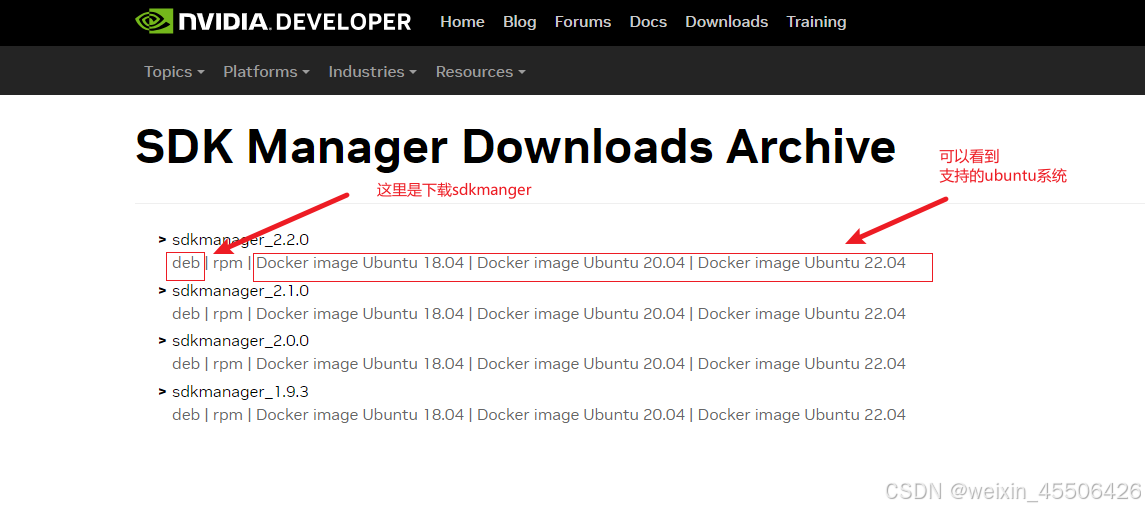Open Docker image Ubuntu 20.04 for sdkmanager_2.0.0
Image resolution: width=1145 pixels, height=511 pixels.
[x=581, y=364]
